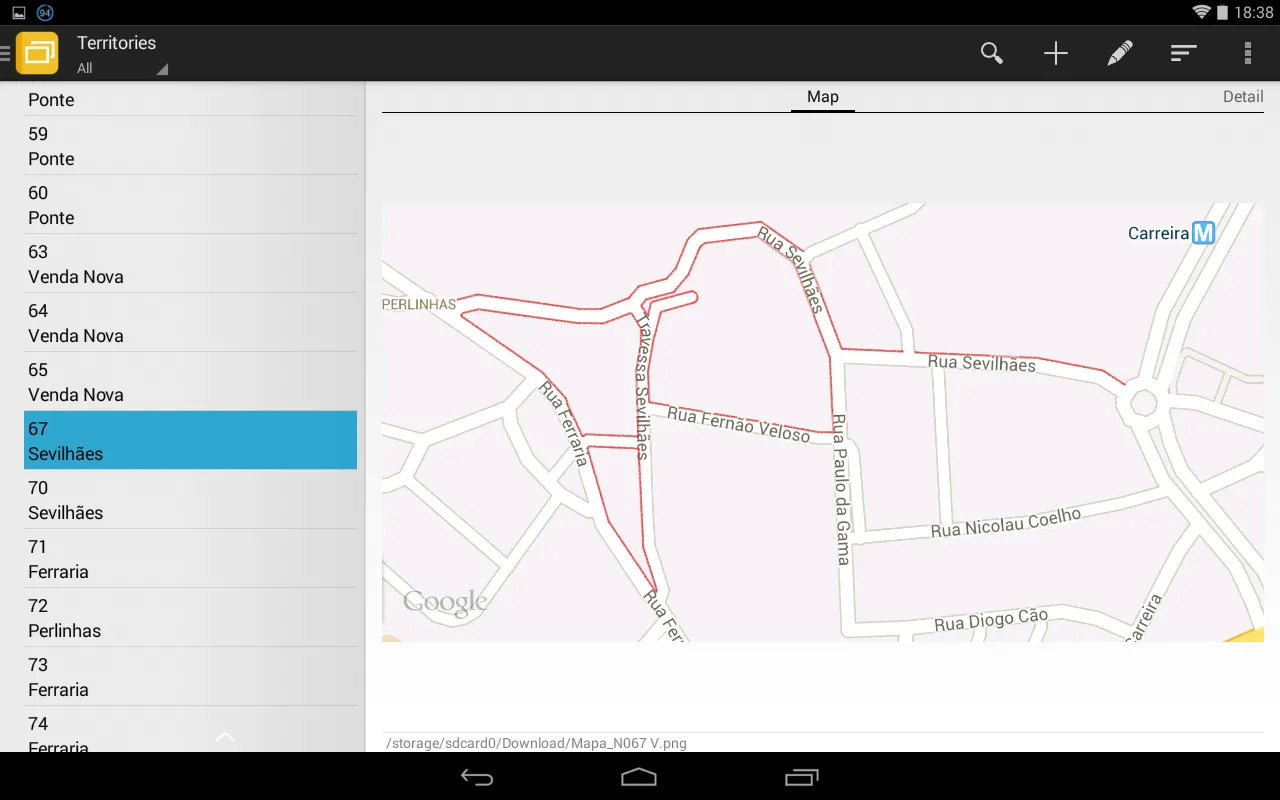The image size is (1280, 800).
Task: Tap the territory map image
Action: 823,422
